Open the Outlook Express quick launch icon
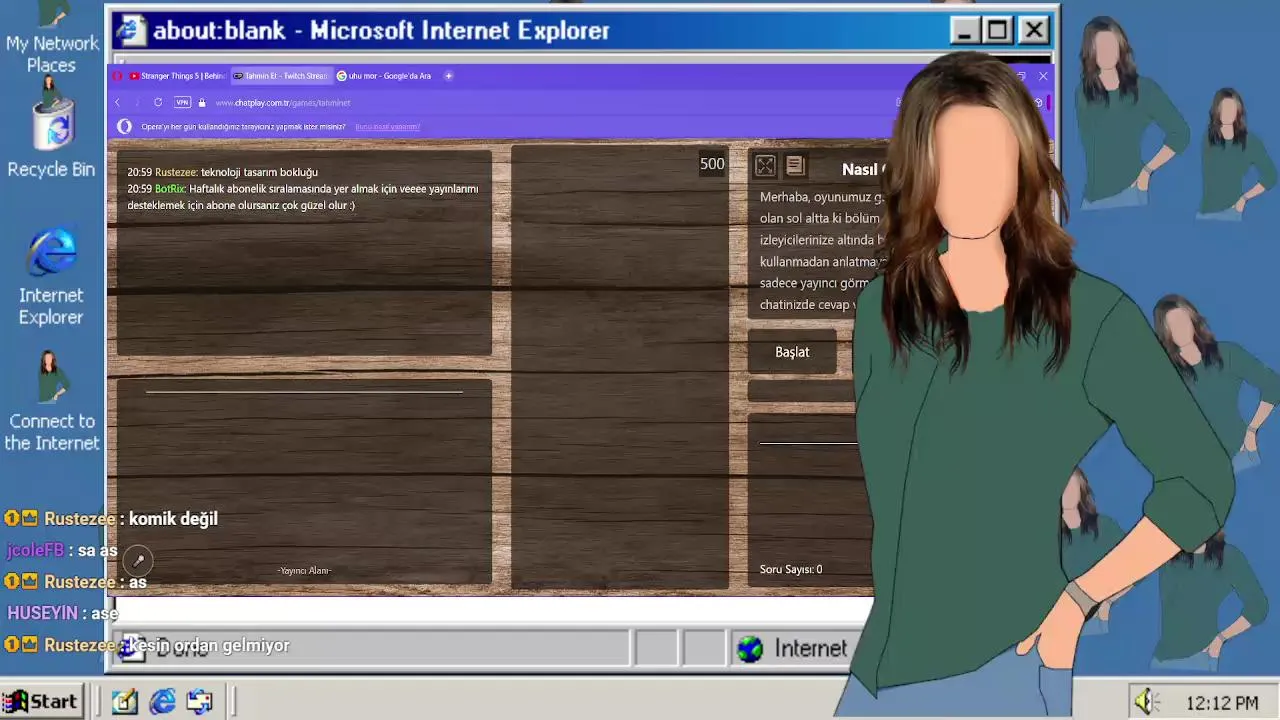 [200, 702]
